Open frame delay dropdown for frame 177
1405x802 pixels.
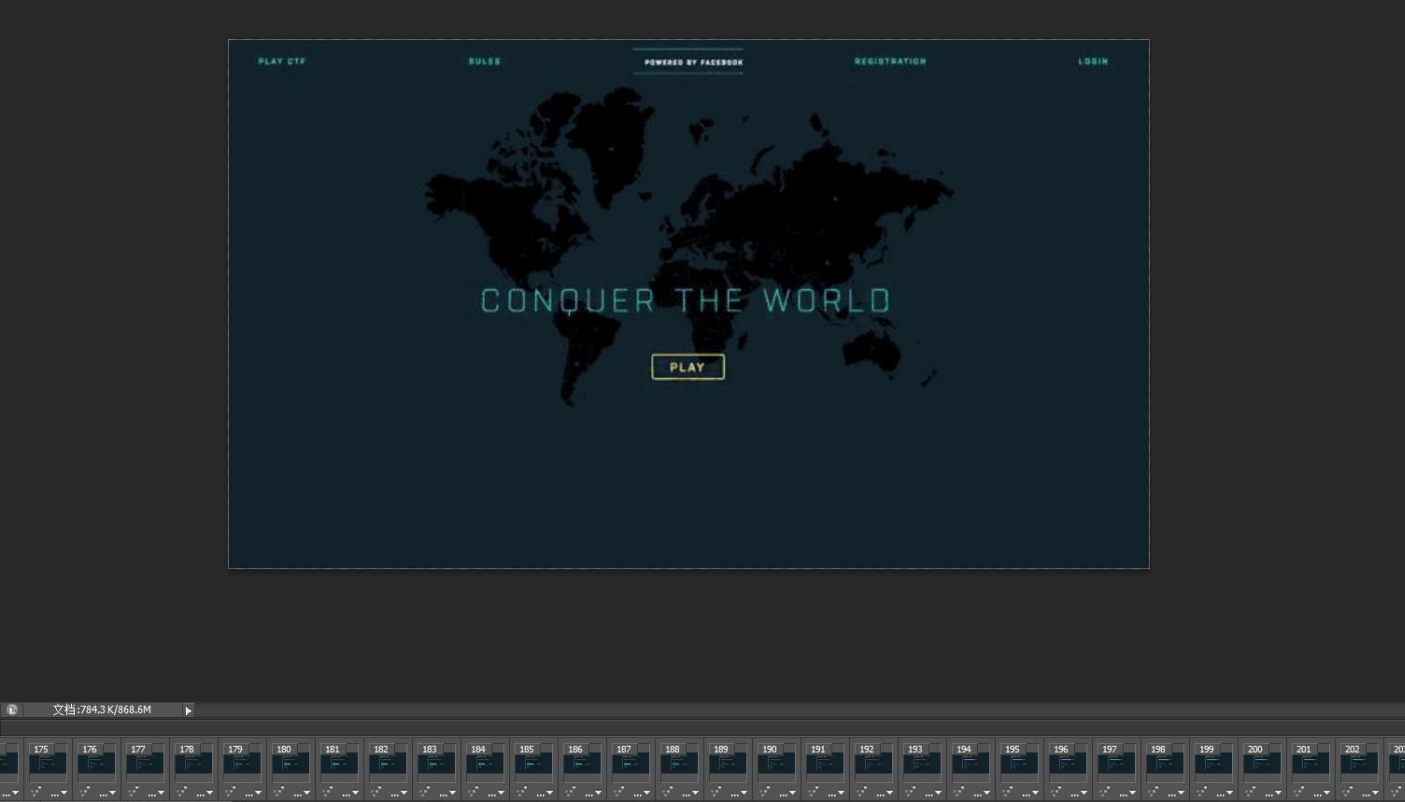pos(153,793)
